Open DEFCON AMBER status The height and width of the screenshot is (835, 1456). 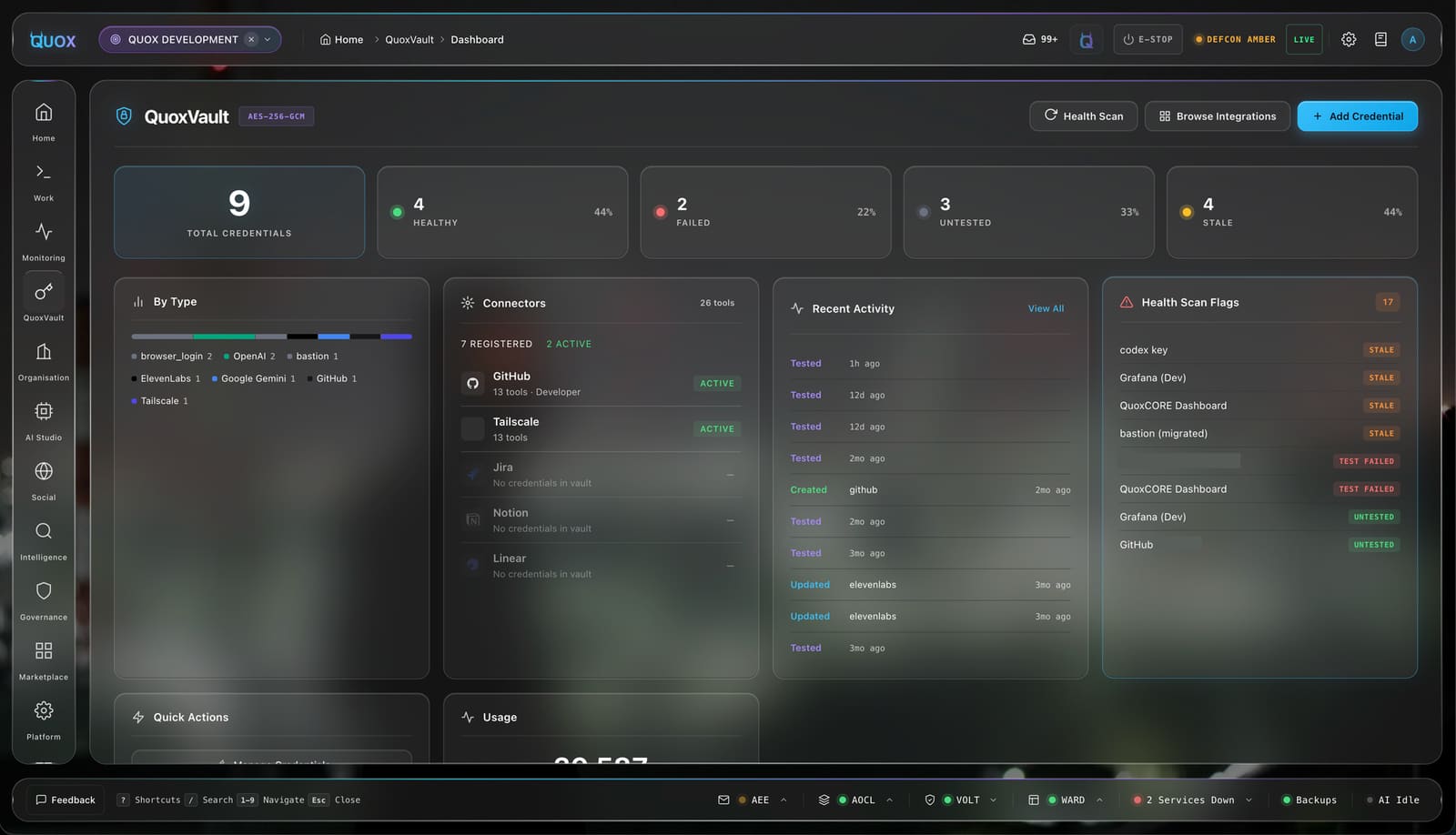pyautogui.click(x=1235, y=39)
